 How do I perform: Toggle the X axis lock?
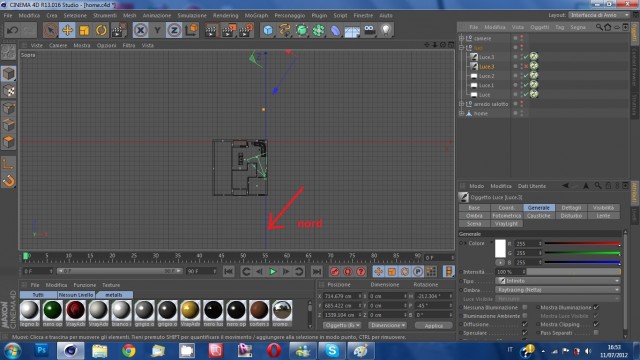coord(140,30)
